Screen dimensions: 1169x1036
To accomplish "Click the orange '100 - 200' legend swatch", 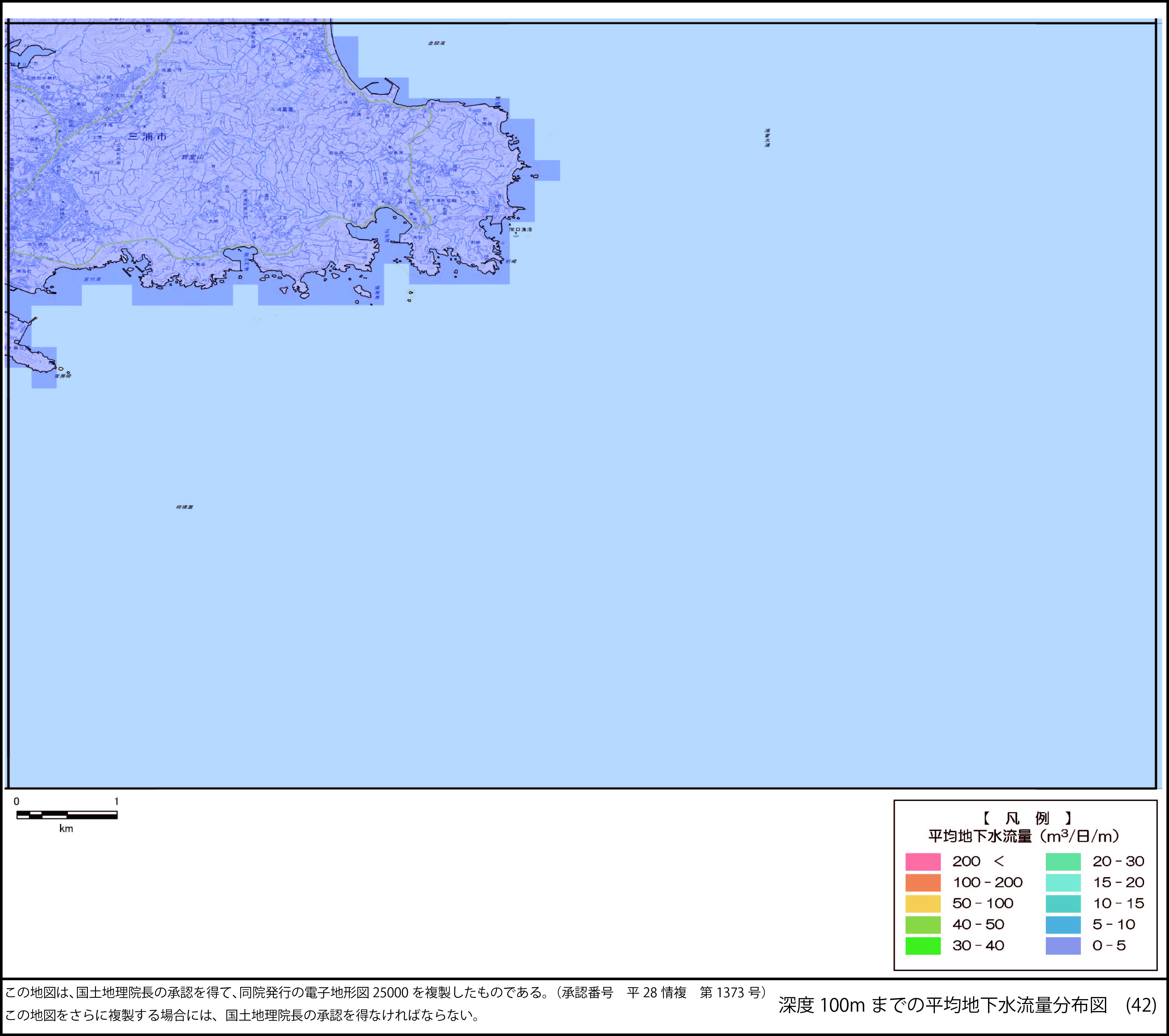I will [x=922, y=883].
